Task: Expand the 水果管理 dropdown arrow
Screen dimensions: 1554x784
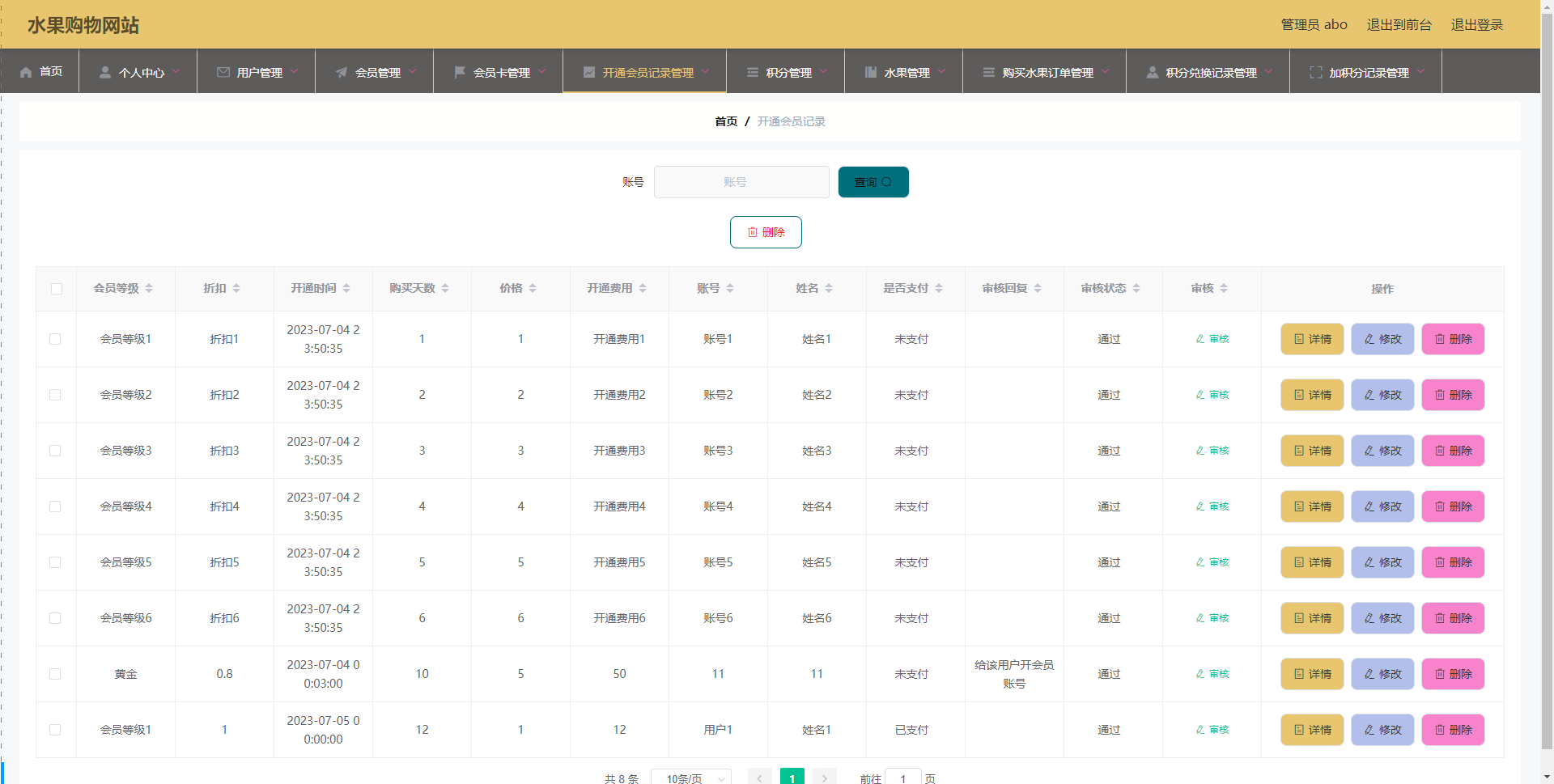Action: [941, 71]
